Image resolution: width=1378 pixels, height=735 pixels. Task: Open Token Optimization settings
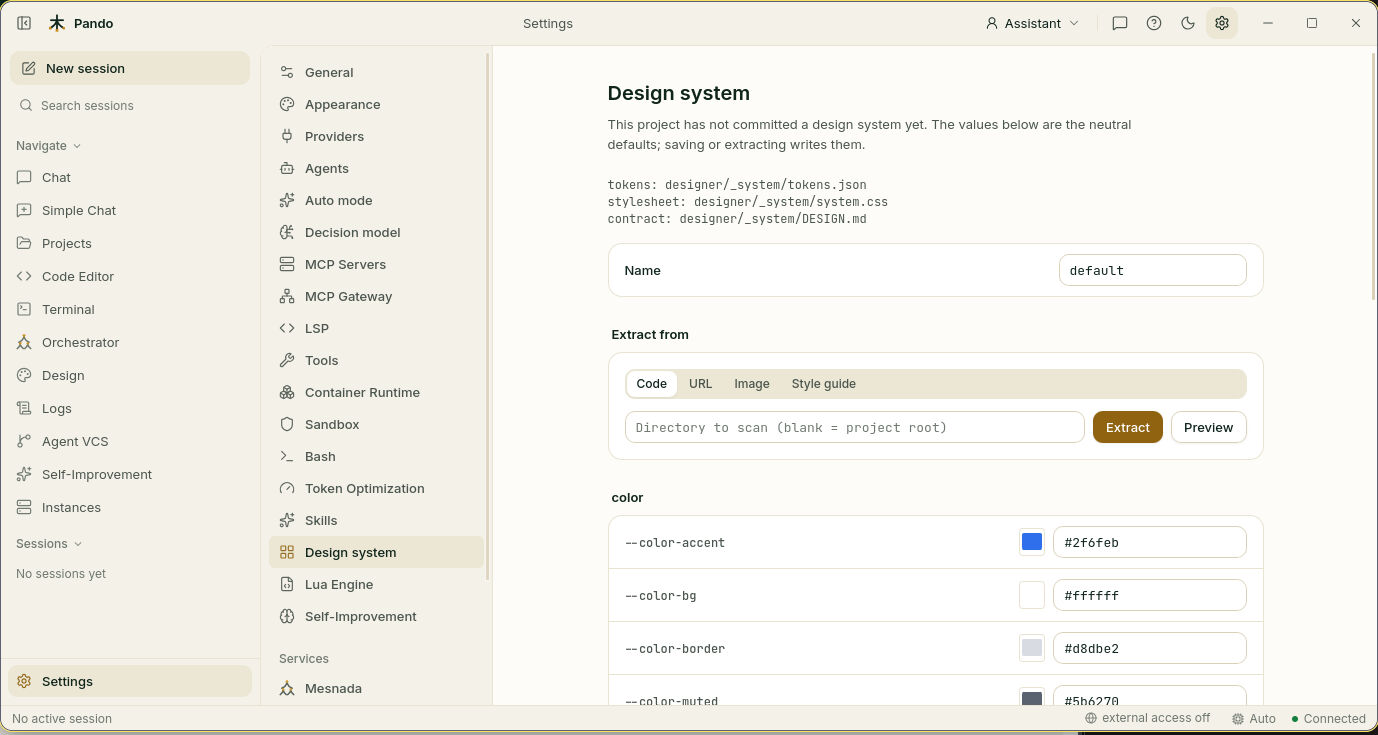pyautogui.click(x=376, y=488)
